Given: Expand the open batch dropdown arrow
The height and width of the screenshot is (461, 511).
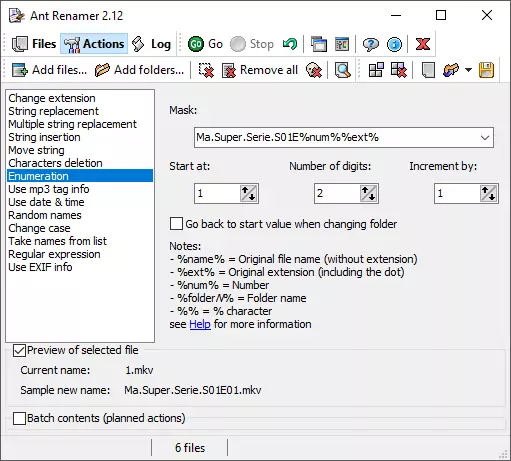Looking at the screenshot, I should [468, 70].
